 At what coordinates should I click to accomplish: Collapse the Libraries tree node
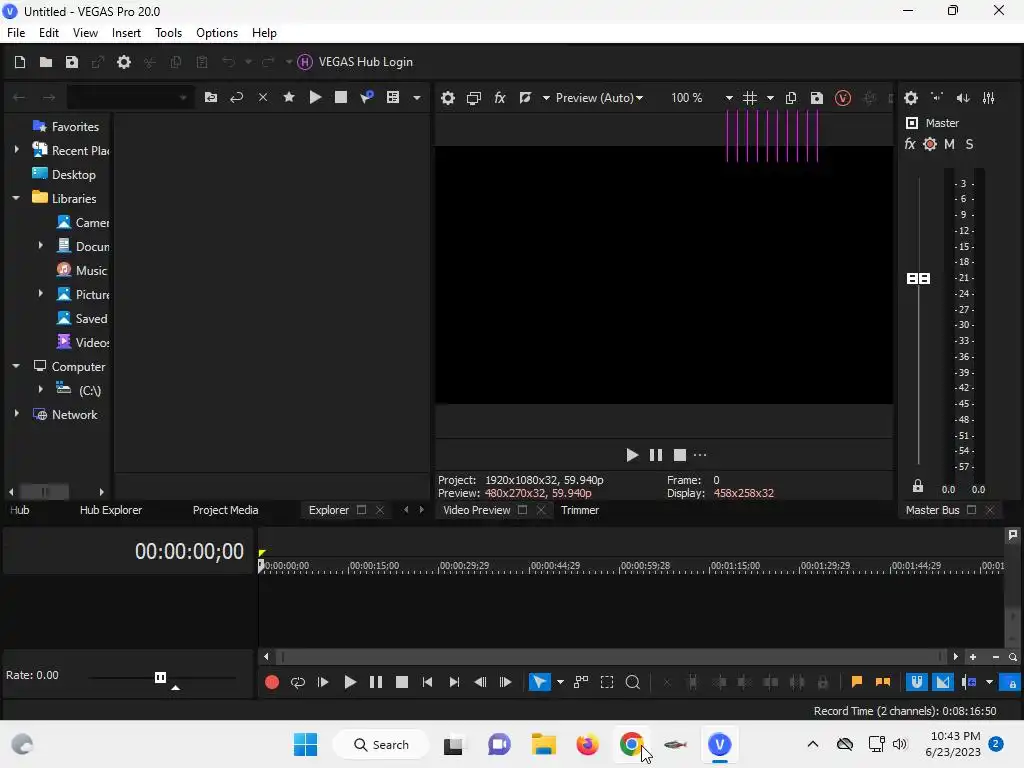16,198
